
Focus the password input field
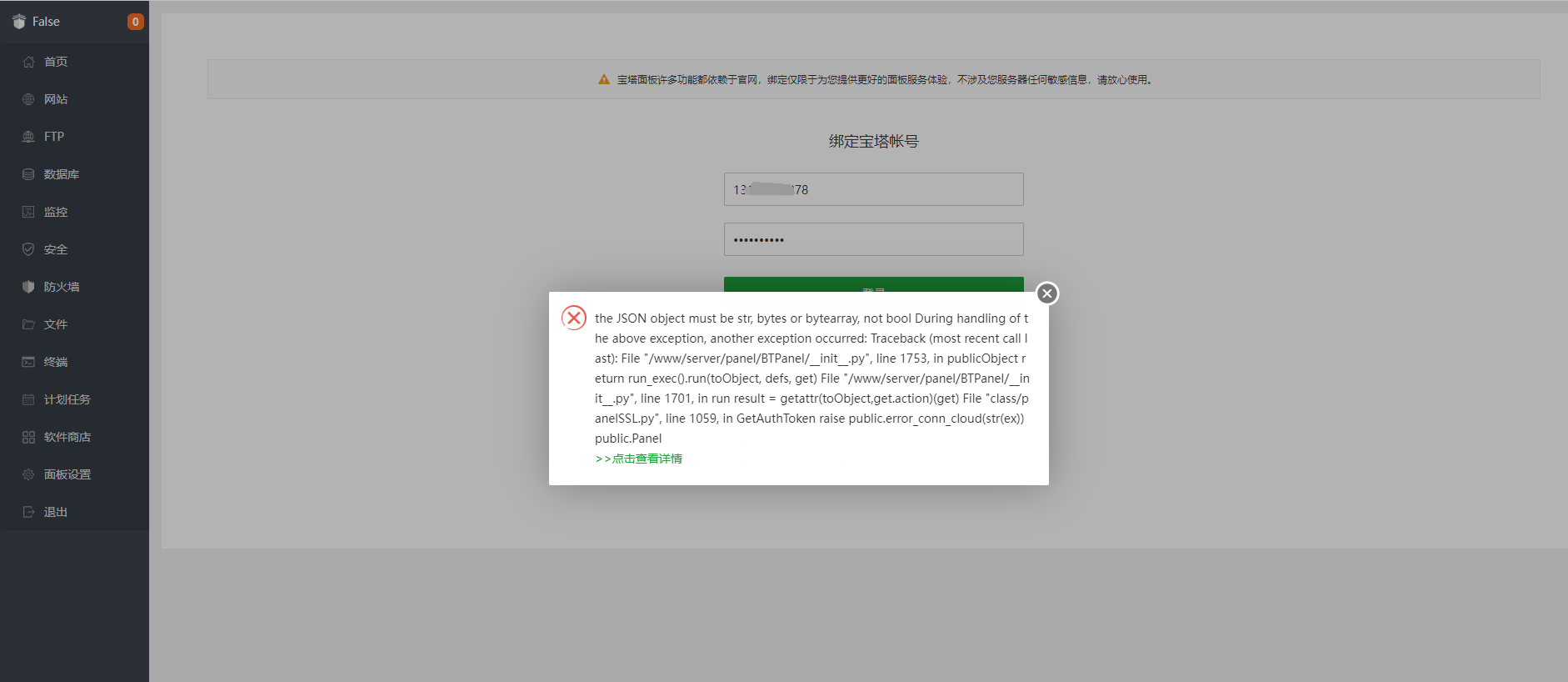(x=873, y=239)
